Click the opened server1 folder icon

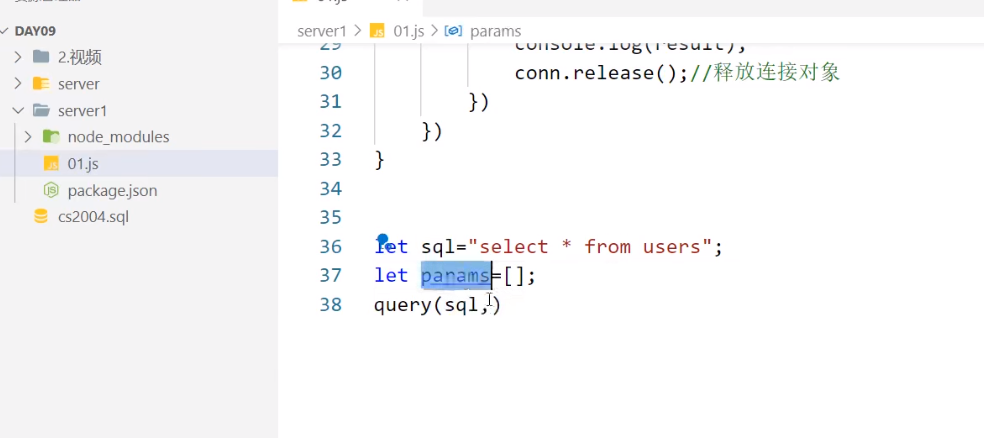tap(41, 110)
